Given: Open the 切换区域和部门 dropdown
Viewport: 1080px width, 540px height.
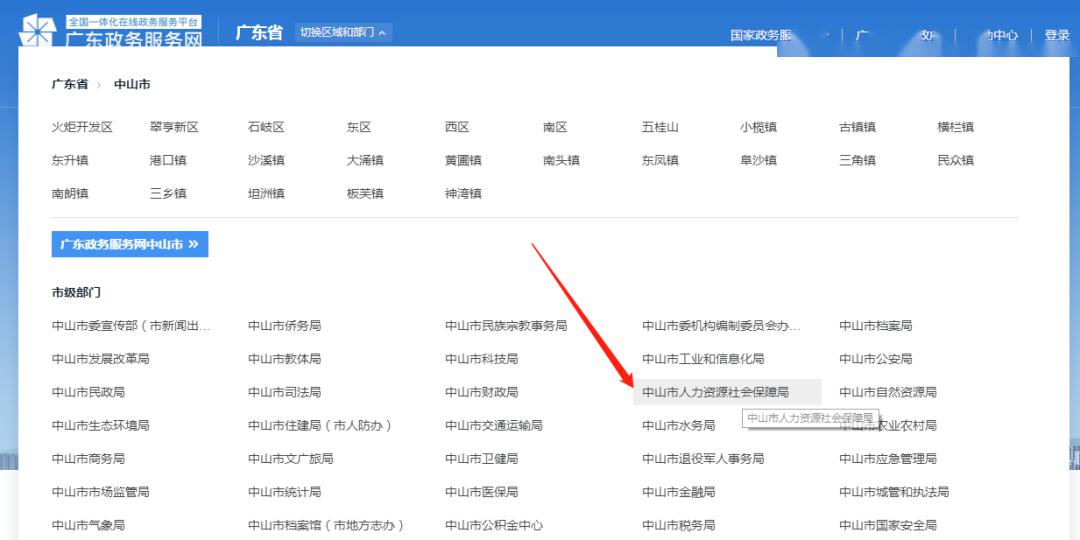Looking at the screenshot, I should click(343, 32).
